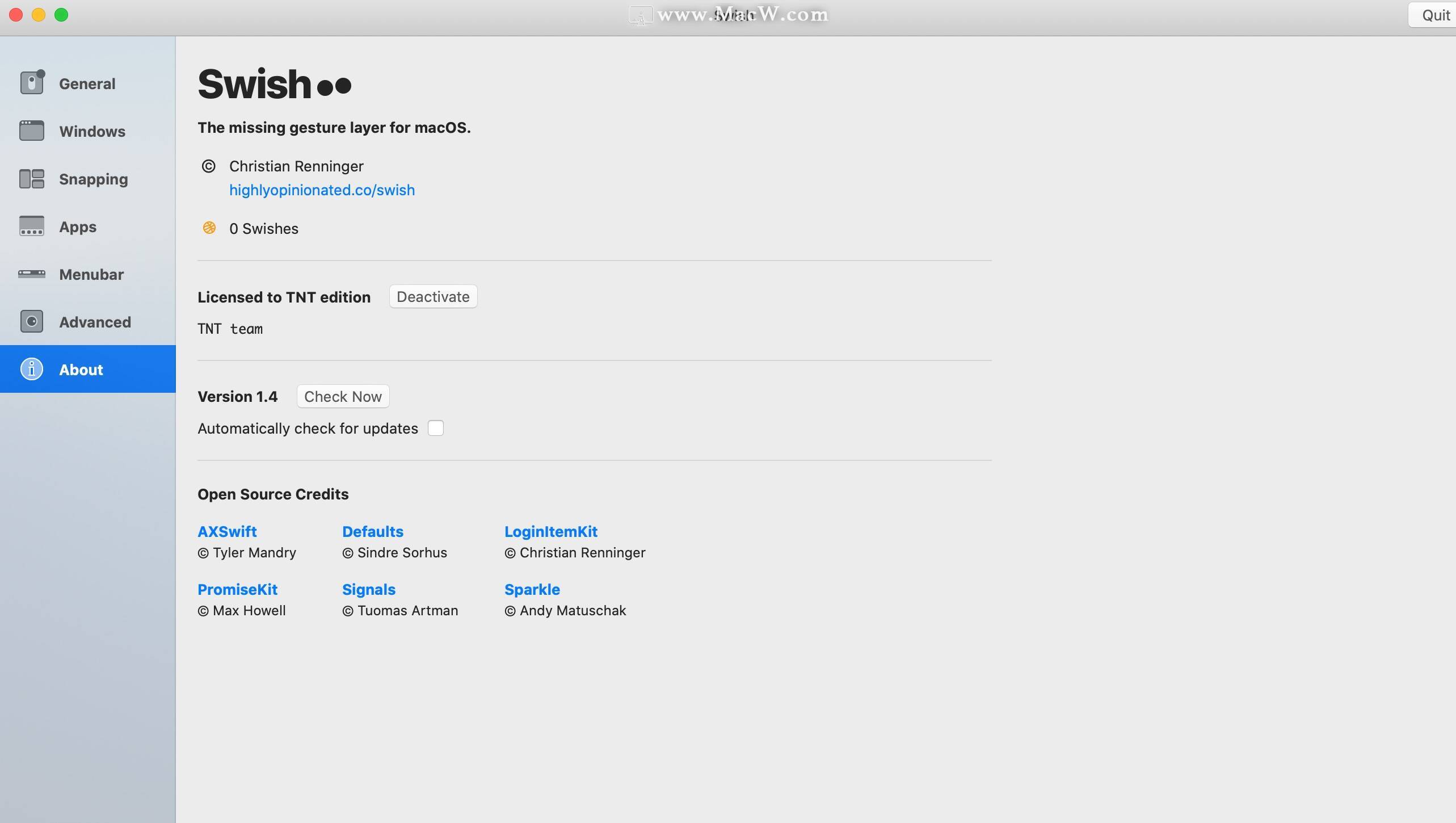Image resolution: width=1456 pixels, height=823 pixels.
Task: Click '© Andy Matuschak' credit text
Action: point(565,611)
